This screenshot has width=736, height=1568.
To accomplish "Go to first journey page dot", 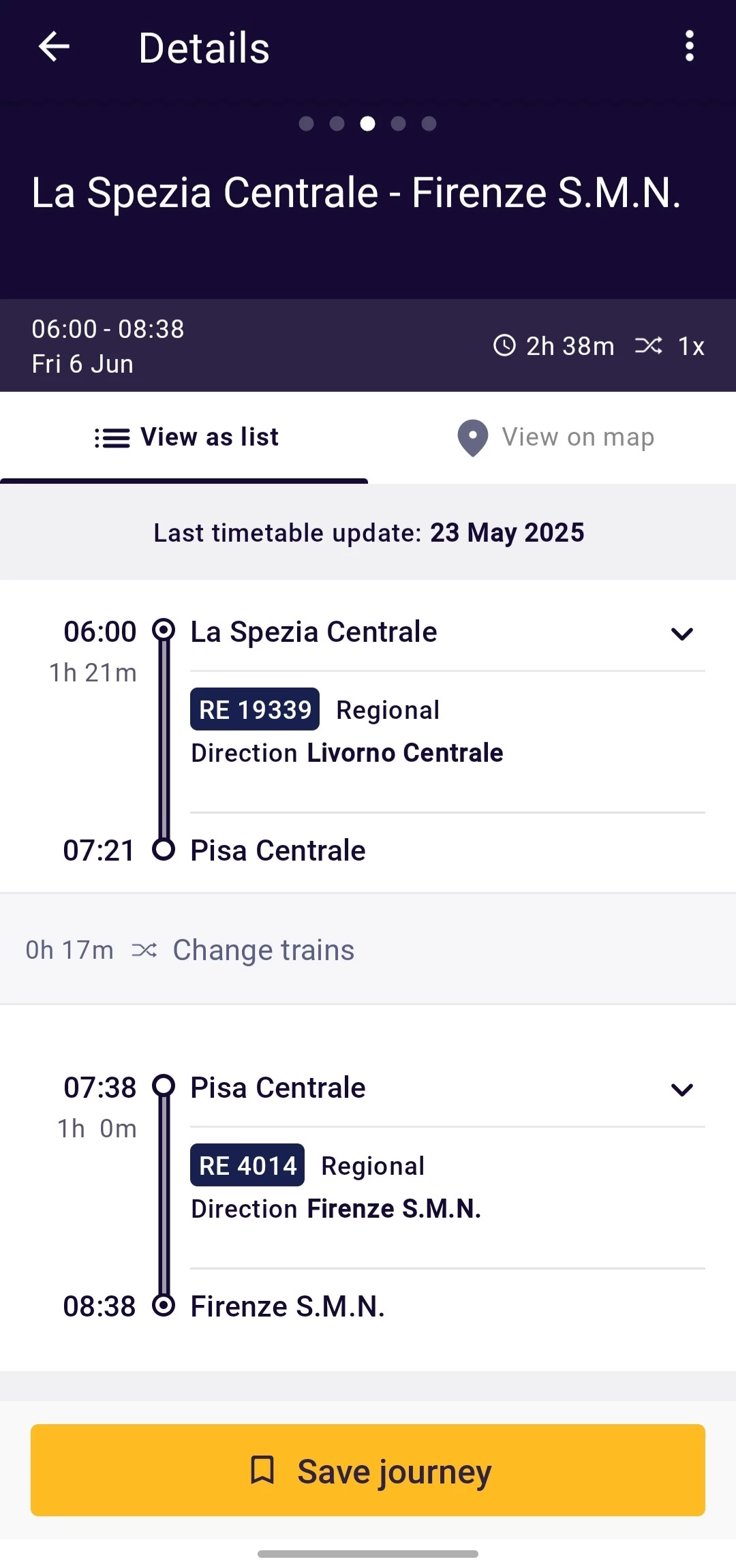I will tap(307, 123).
